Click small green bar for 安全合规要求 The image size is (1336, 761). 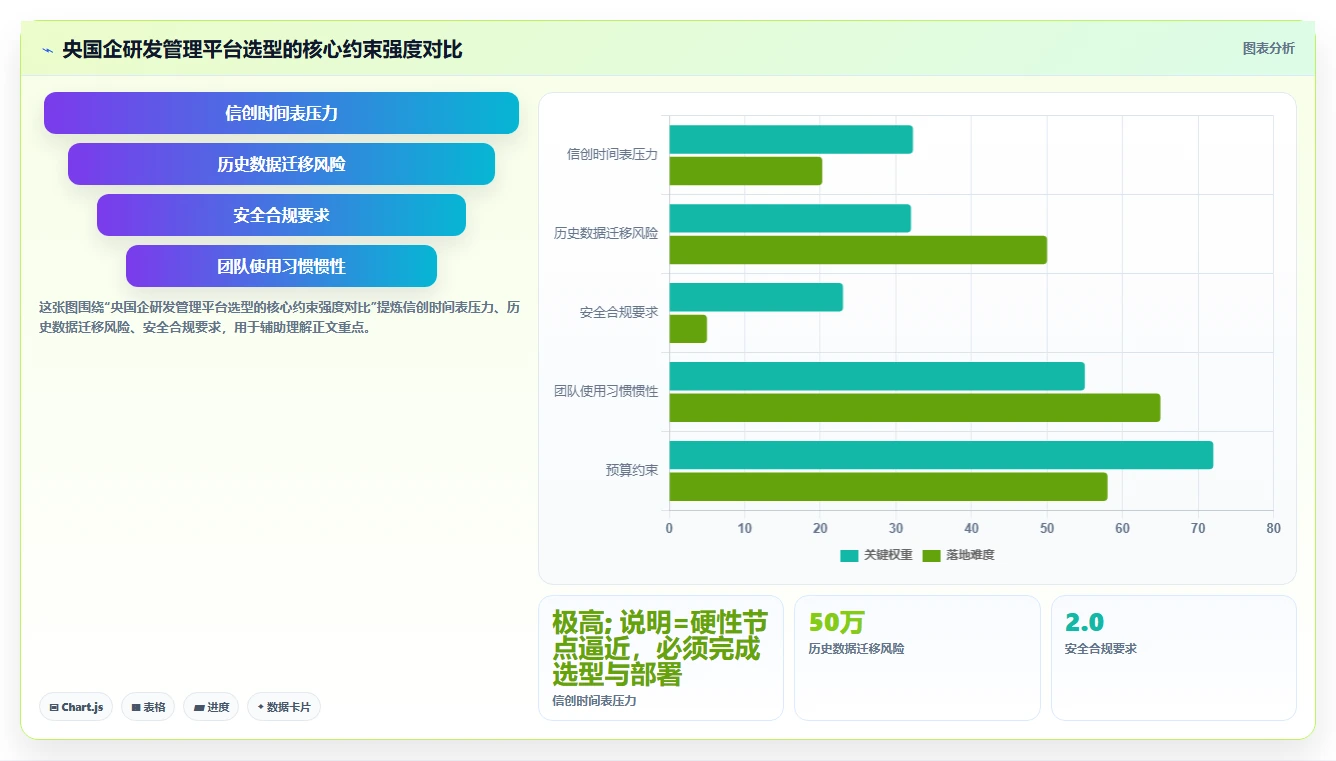click(x=688, y=329)
